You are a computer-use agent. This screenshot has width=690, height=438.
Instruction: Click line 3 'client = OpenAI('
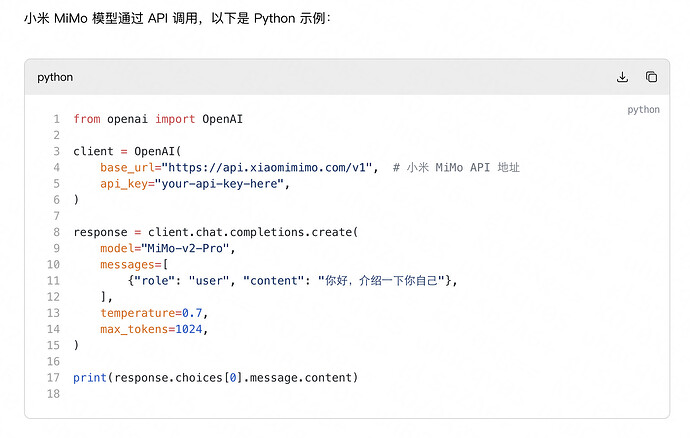coord(127,151)
